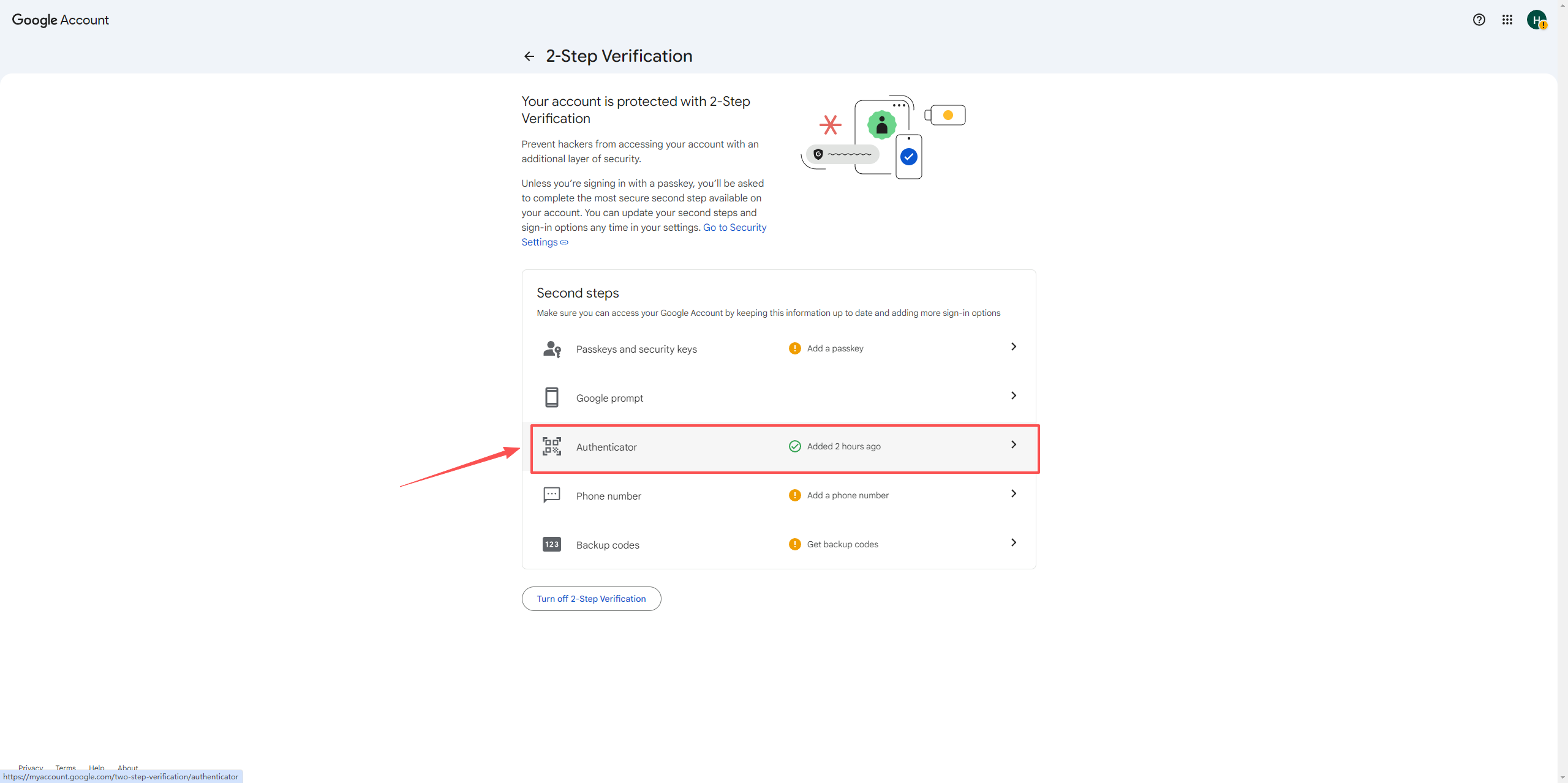The width and height of the screenshot is (1568, 783).
Task: Click the Google Account logo
Action: 61,20
